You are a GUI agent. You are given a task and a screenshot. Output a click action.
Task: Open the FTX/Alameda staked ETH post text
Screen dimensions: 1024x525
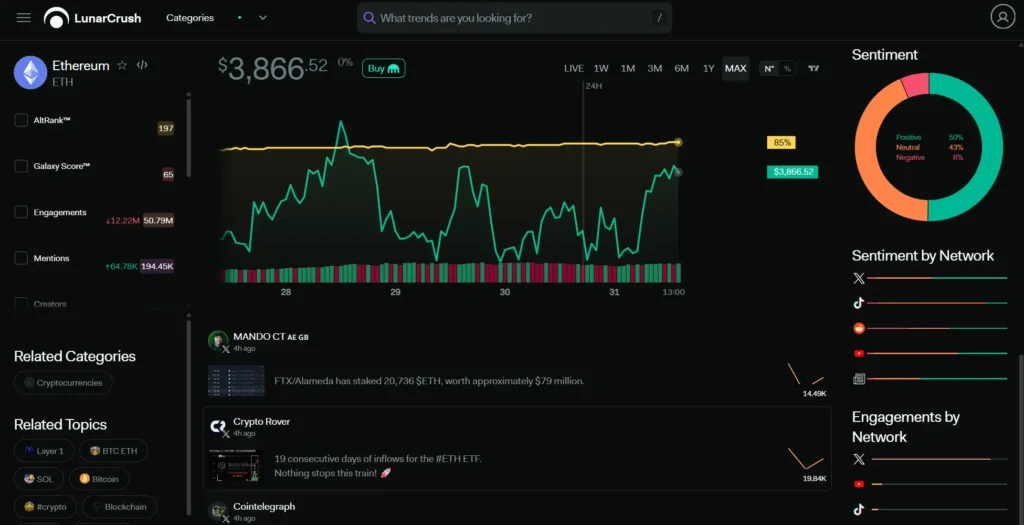[429, 381]
